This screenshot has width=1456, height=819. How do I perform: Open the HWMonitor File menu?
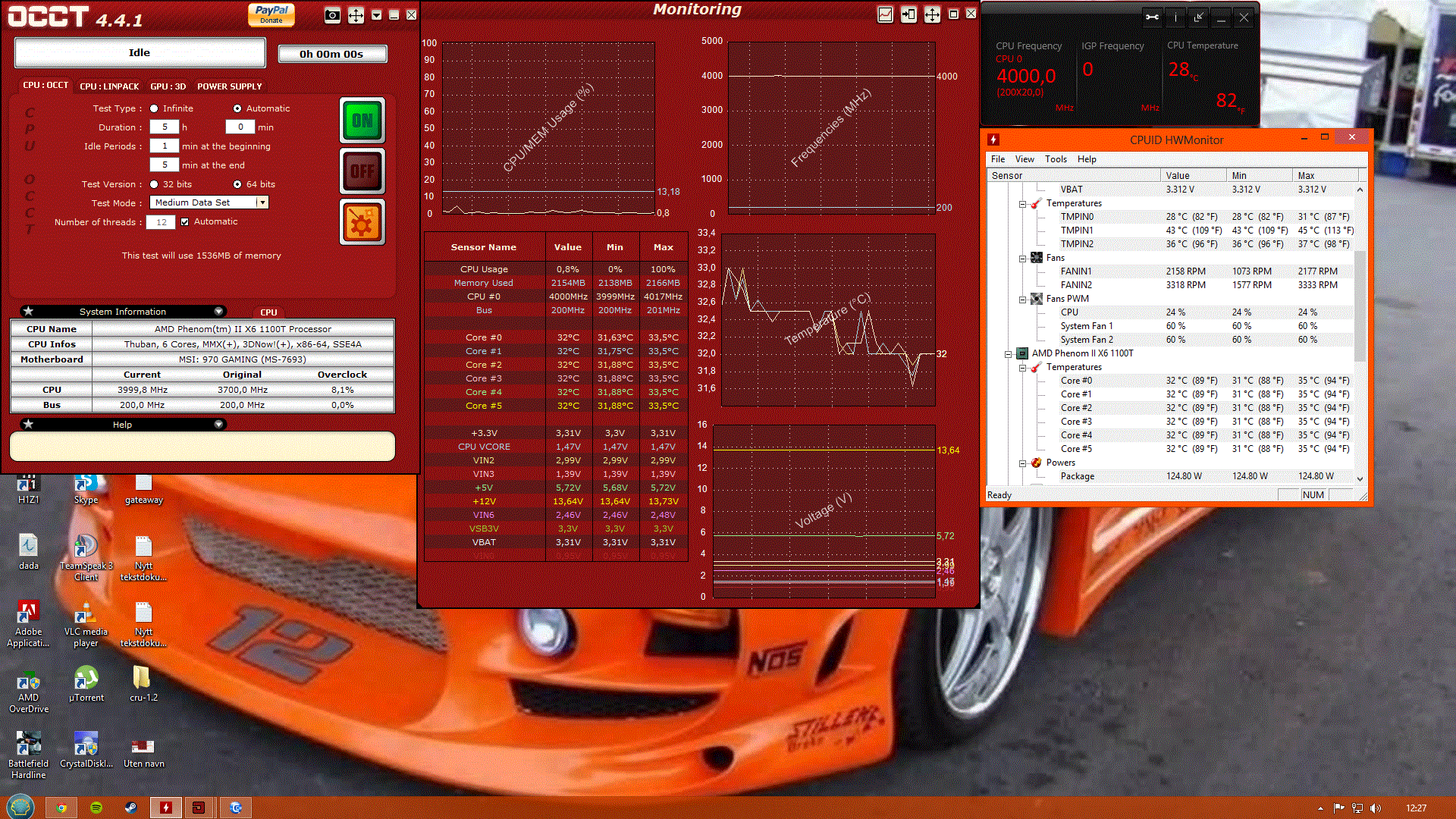[998, 159]
